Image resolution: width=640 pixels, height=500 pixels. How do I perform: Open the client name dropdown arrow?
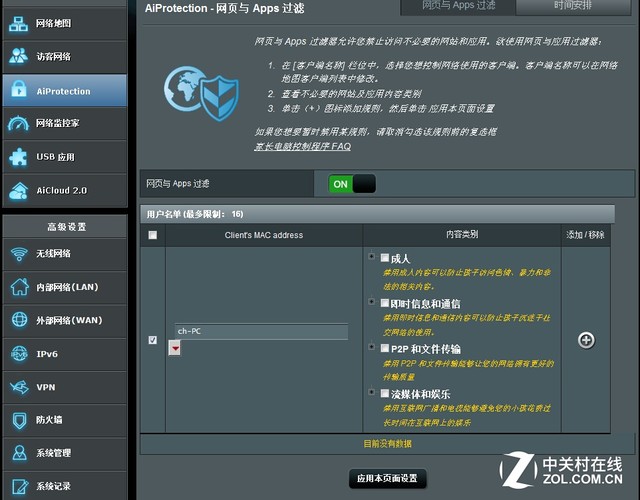[x=175, y=348]
